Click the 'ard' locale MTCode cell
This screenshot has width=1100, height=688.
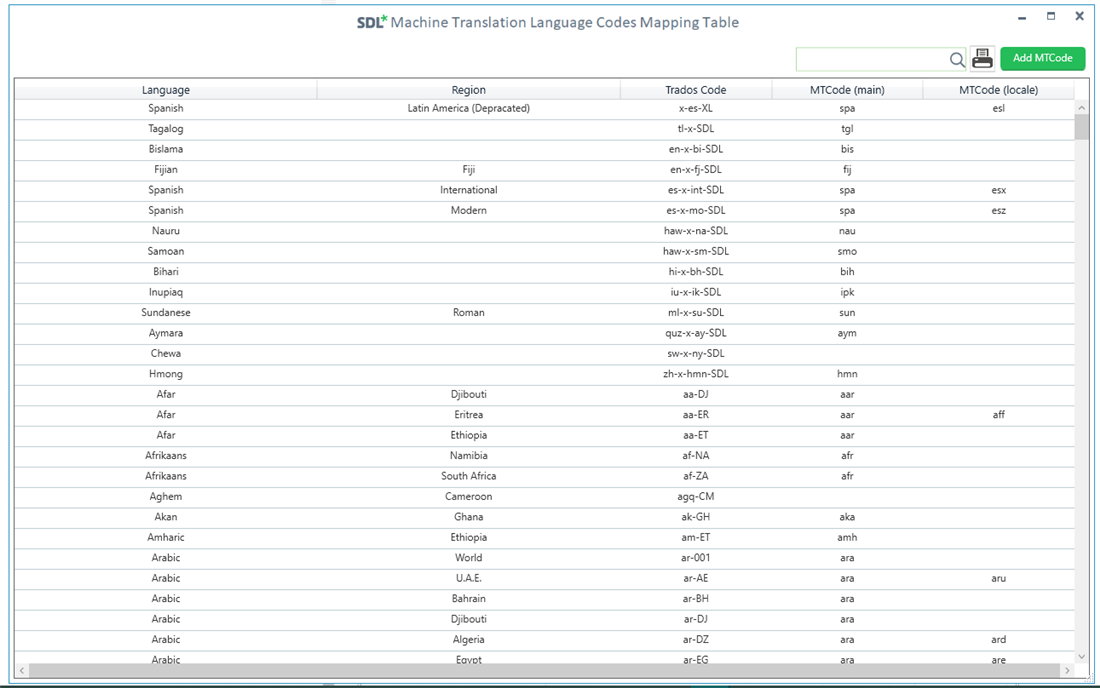pos(998,639)
